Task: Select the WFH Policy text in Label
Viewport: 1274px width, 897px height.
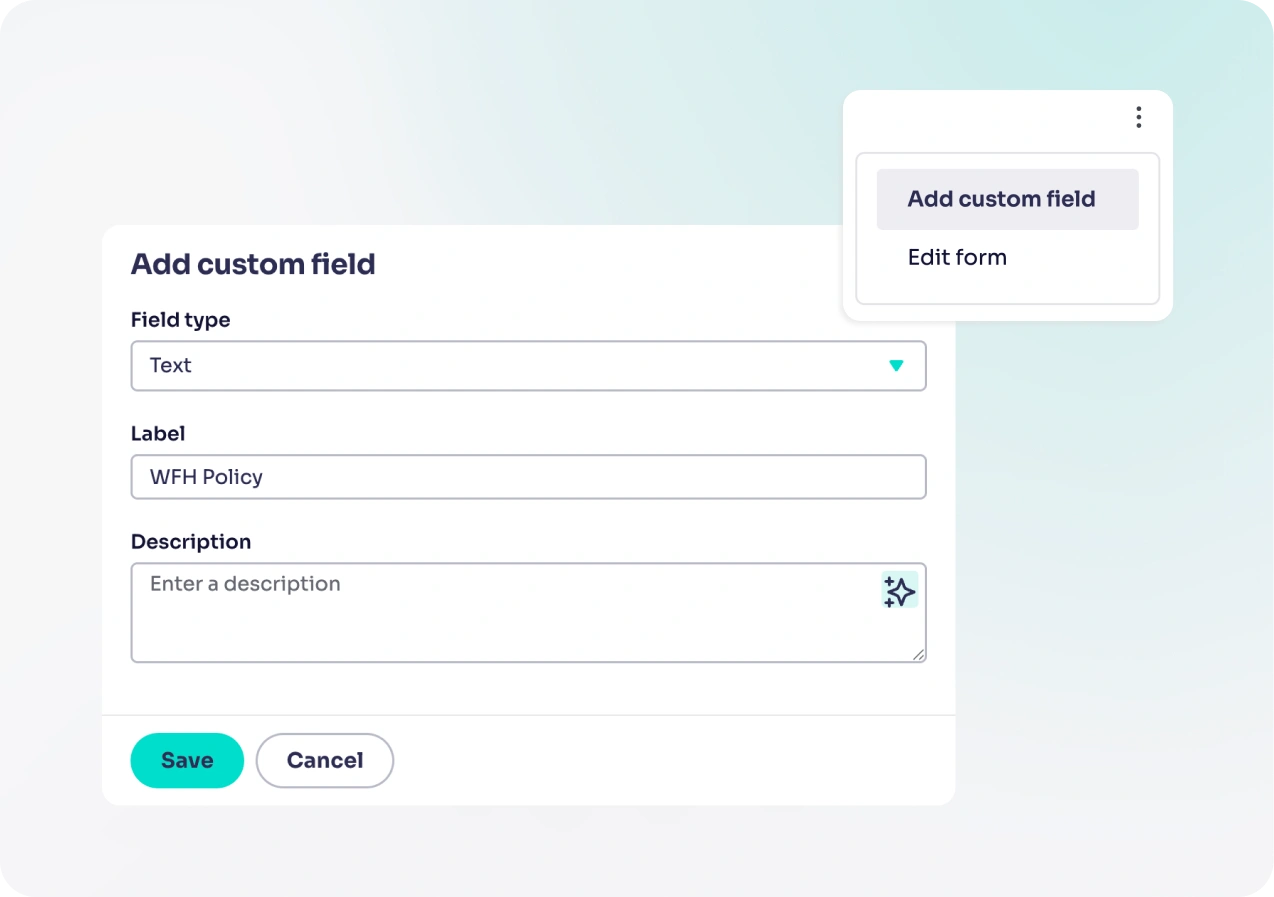Action: (x=205, y=477)
